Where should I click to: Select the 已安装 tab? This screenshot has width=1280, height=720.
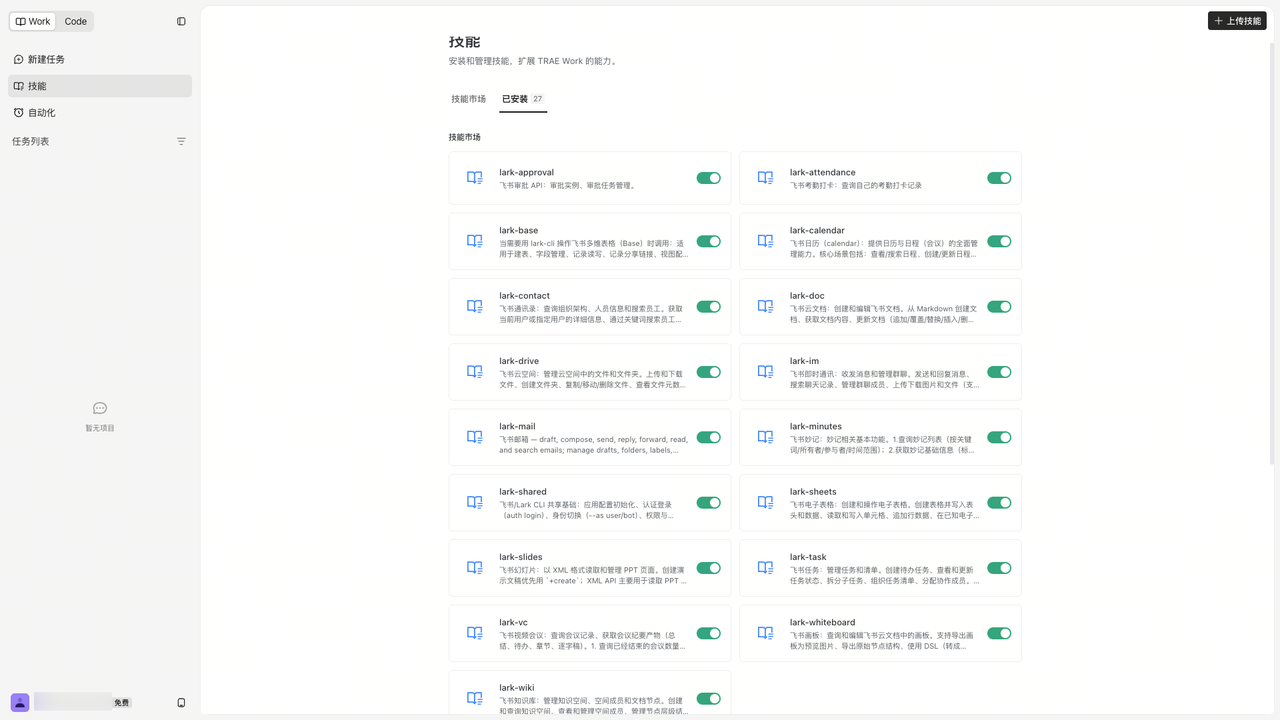pyautogui.click(x=523, y=99)
